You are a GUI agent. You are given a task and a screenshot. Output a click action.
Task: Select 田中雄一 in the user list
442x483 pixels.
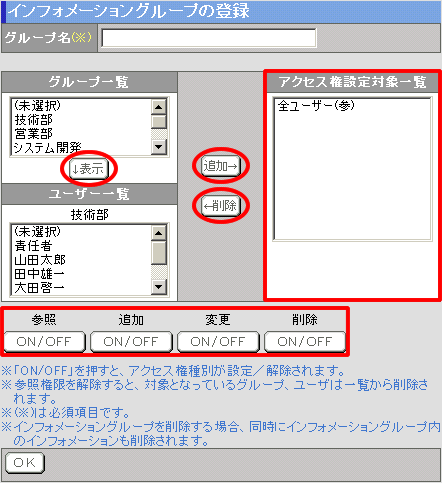(x=39, y=274)
